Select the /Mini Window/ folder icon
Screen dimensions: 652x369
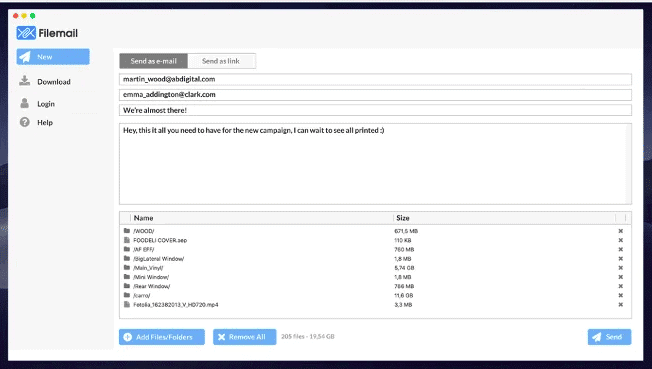[x=127, y=277]
